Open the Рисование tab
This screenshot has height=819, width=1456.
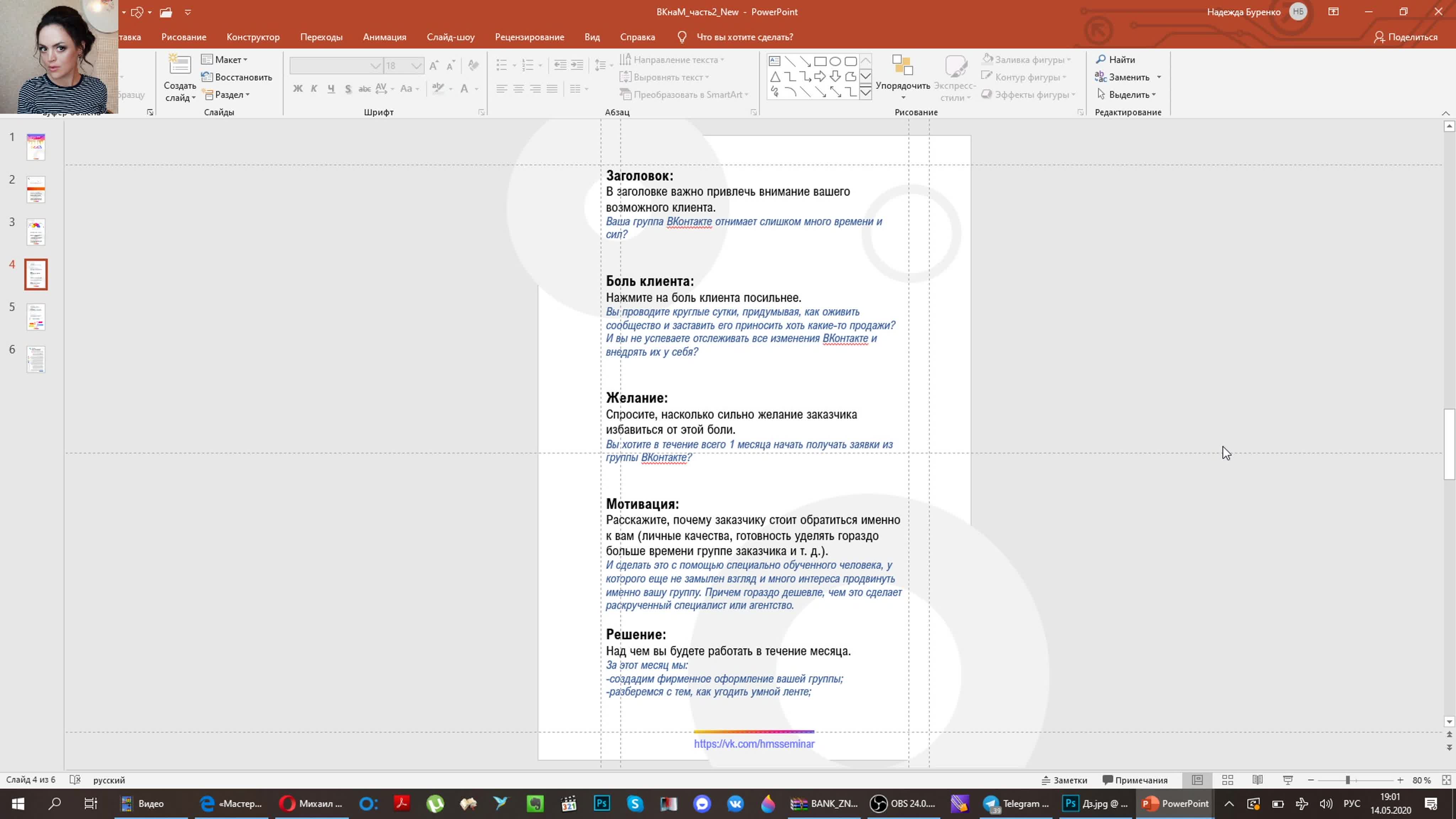pyautogui.click(x=184, y=37)
